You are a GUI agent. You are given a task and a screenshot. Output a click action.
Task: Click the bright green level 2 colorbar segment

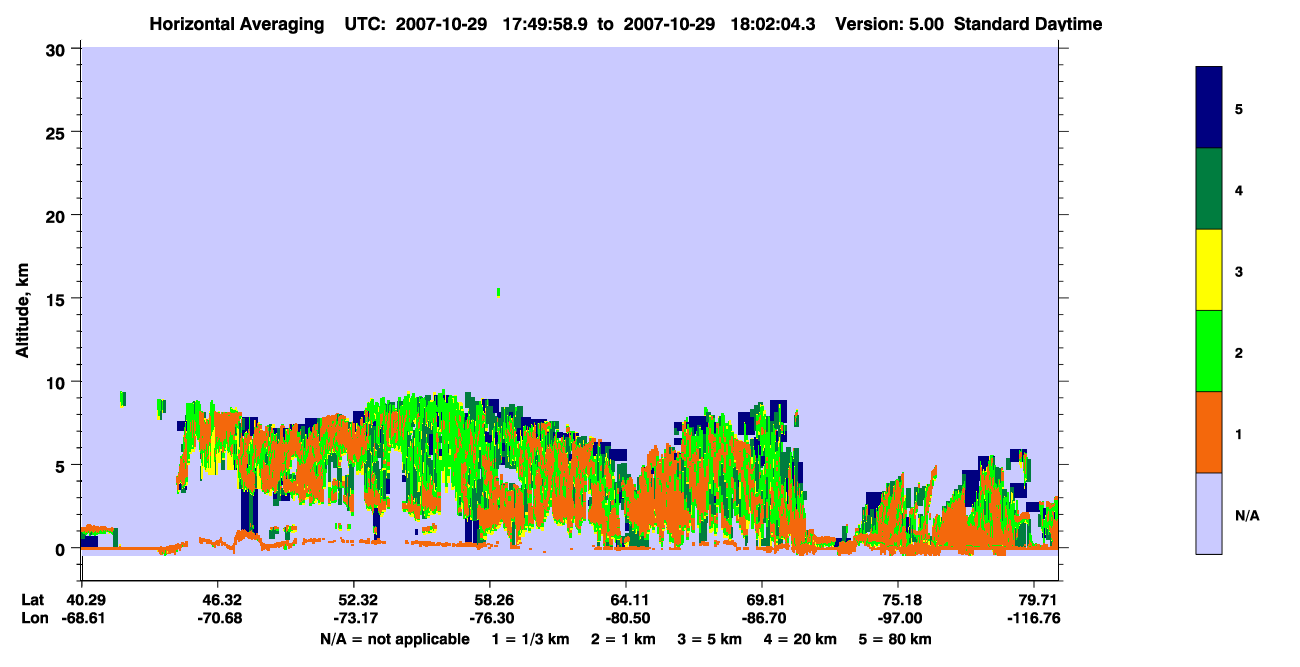[x=1209, y=351]
